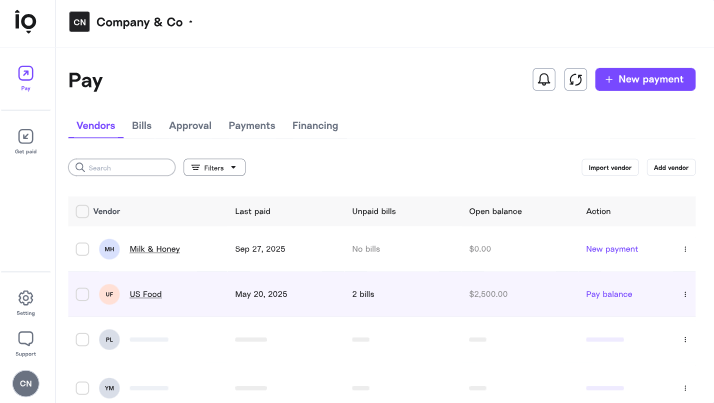Image resolution: width=714 pixels, height=403 pixels.
Task: Switch to the Bills tab
Action: [142, 126]
